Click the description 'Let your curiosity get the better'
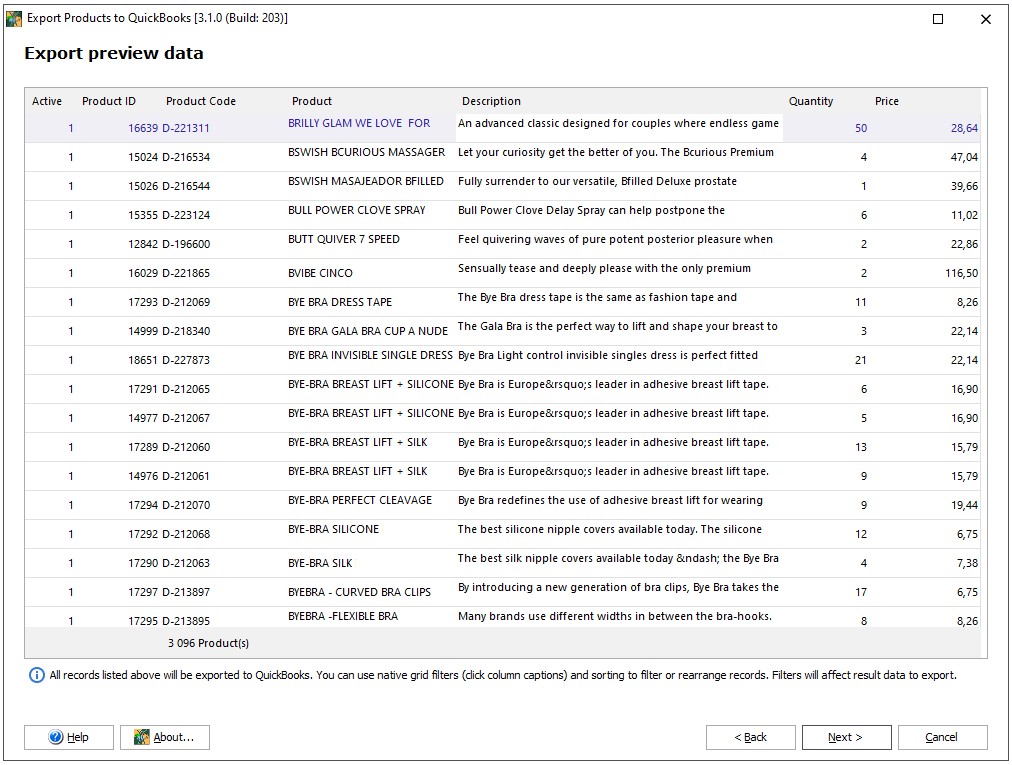The height and width of the screenshot is (765, 1012). [616, 152]
